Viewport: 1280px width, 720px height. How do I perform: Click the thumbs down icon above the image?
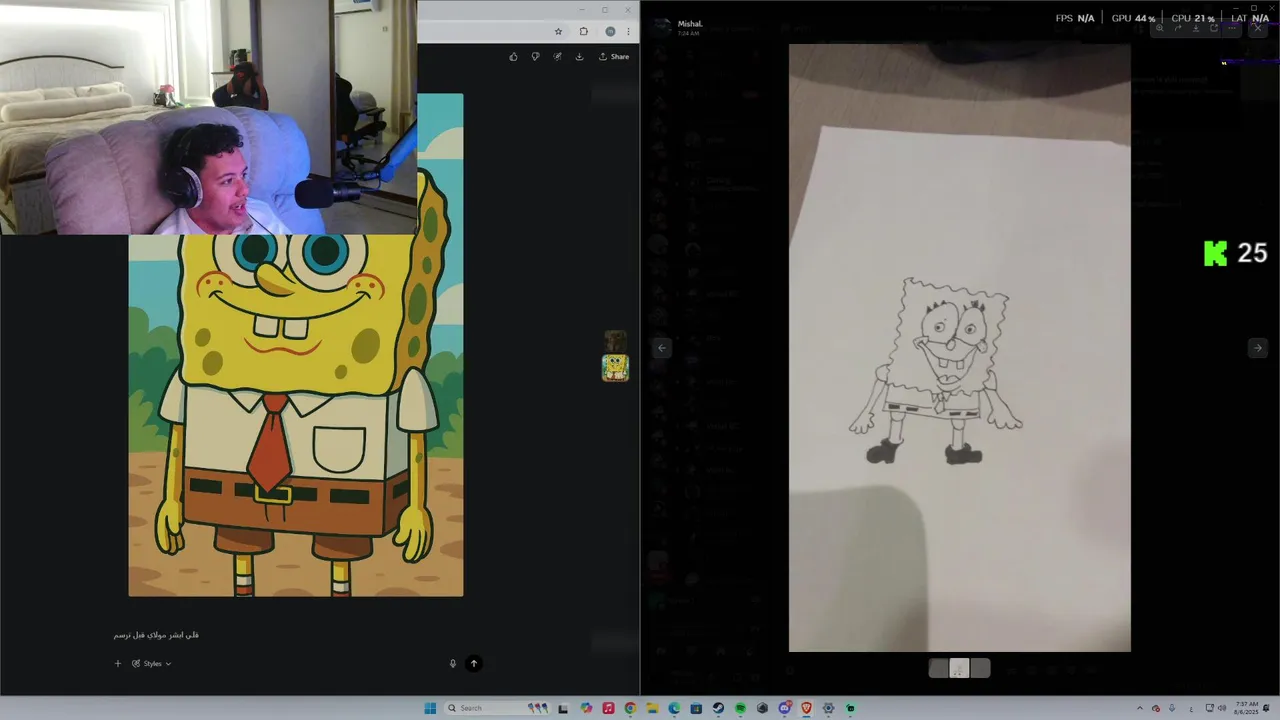(x=536, y=57)
